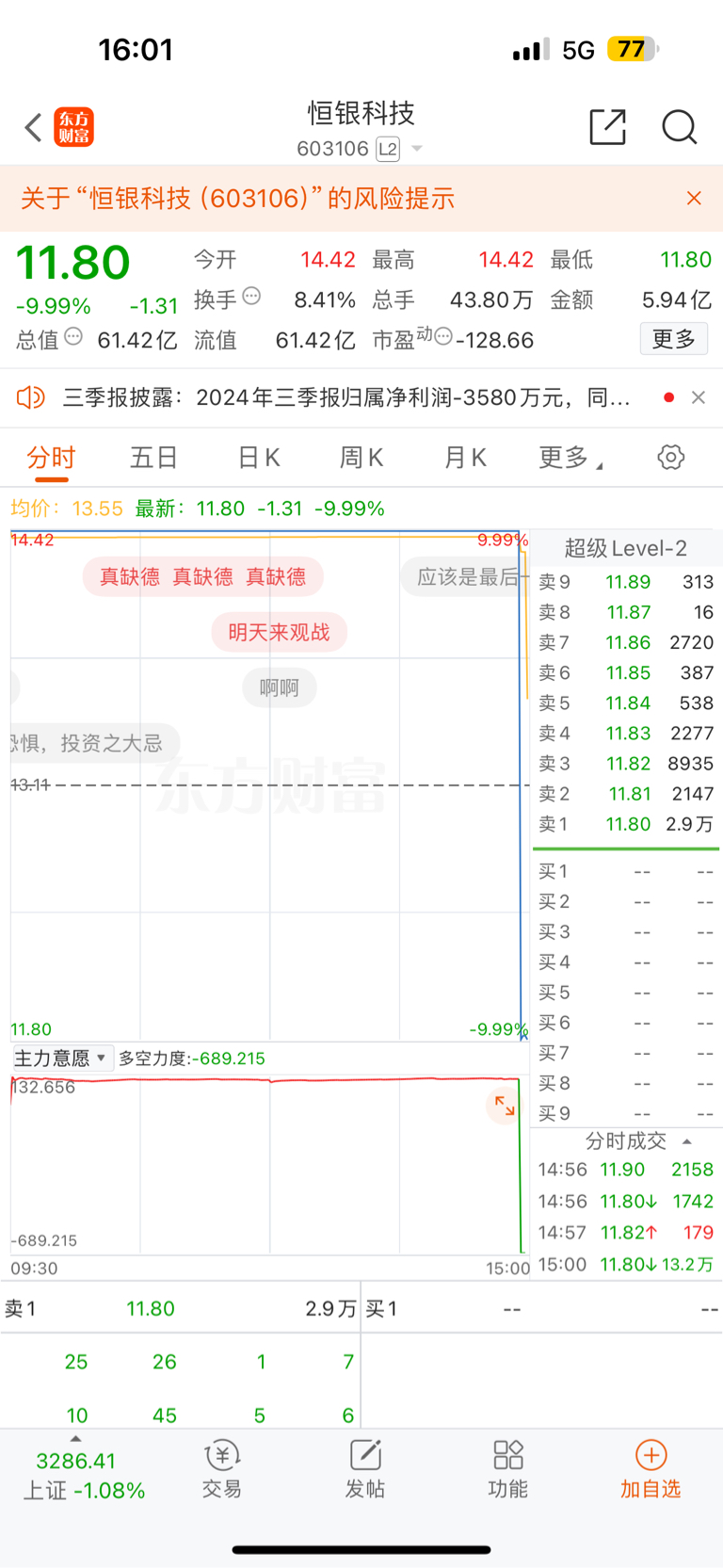Expand the stock code 603106 dropdown arrow

tap(417, 149)
